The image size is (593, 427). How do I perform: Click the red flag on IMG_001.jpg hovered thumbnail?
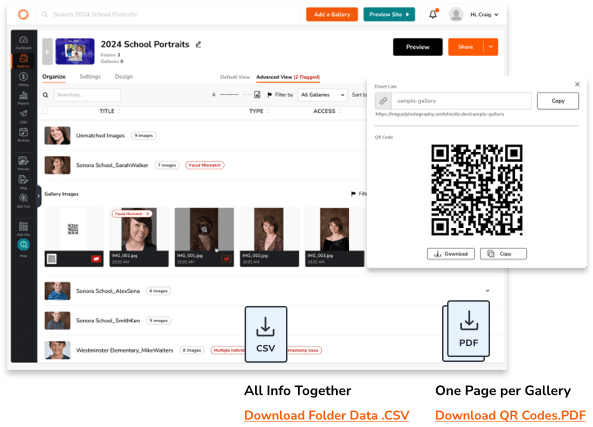pos(226,259)
